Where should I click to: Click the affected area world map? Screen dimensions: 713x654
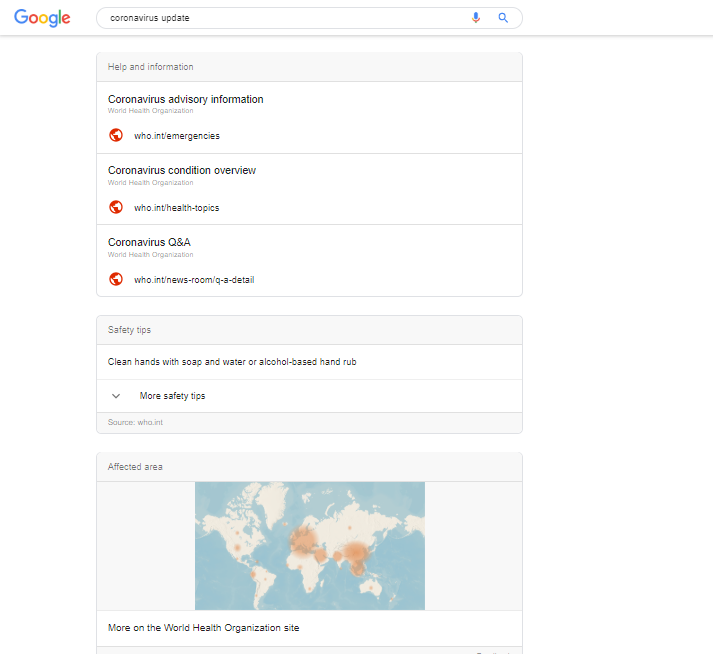pos(310,546)
